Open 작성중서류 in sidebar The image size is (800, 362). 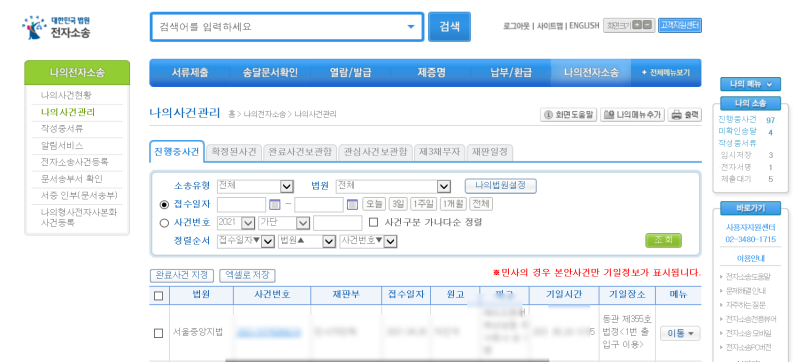[62, 128]
